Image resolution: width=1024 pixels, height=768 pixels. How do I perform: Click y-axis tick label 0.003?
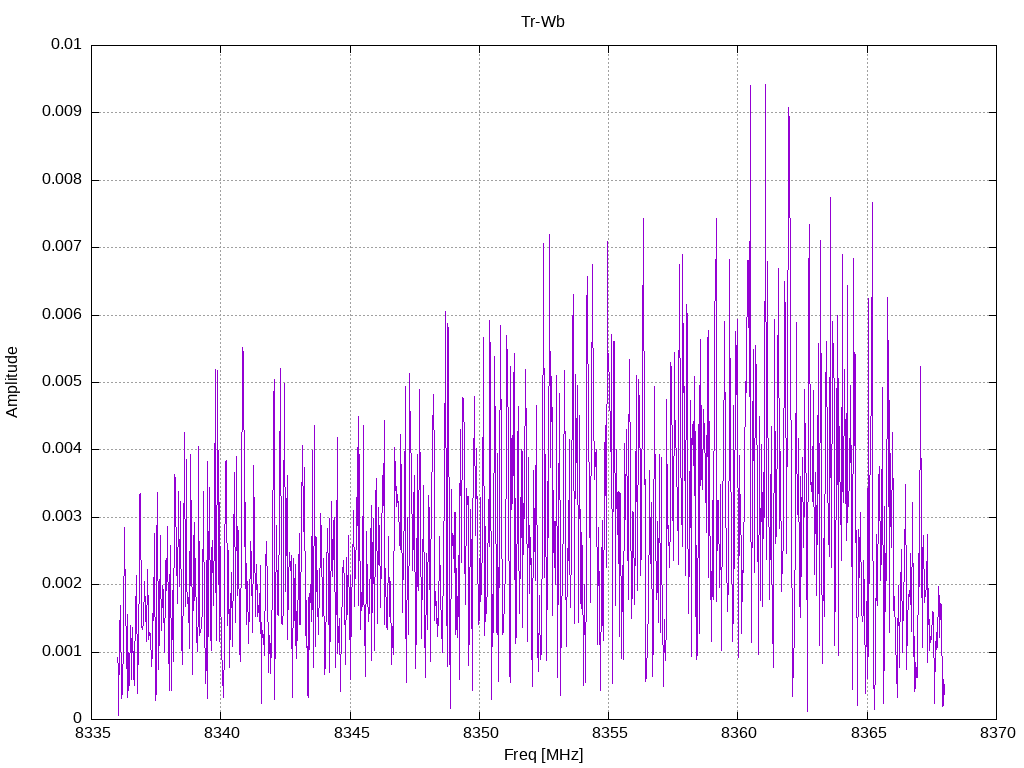[x=62, y=517]
